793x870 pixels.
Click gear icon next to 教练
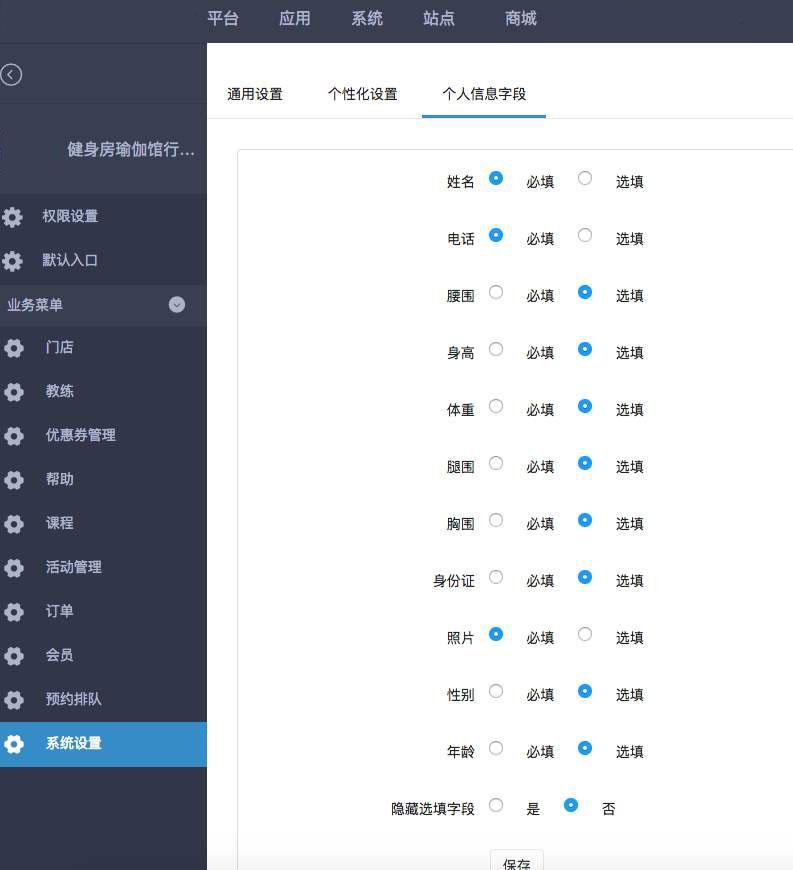point(14,392)
